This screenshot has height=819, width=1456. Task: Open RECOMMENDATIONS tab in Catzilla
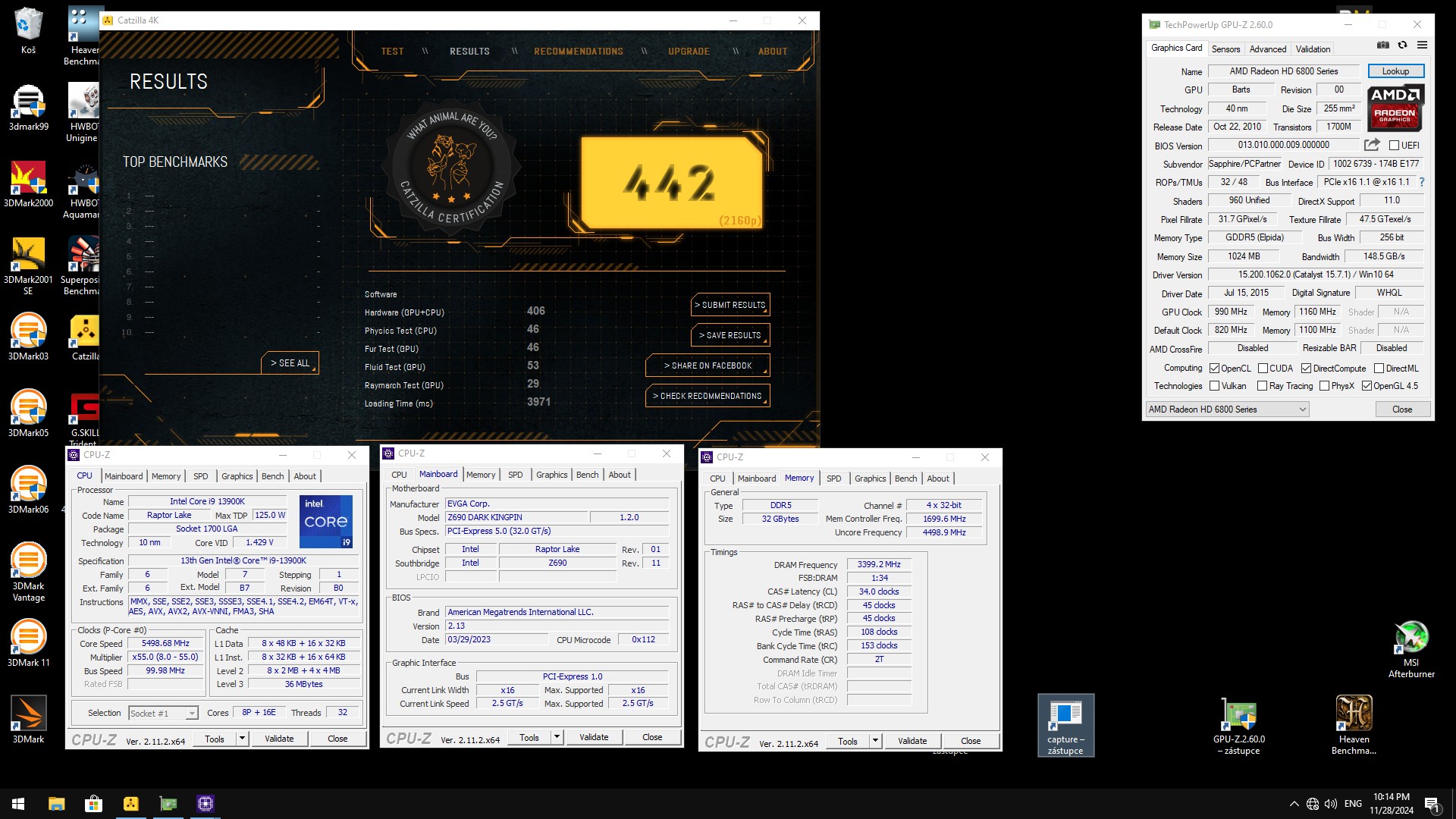[579, 52]
